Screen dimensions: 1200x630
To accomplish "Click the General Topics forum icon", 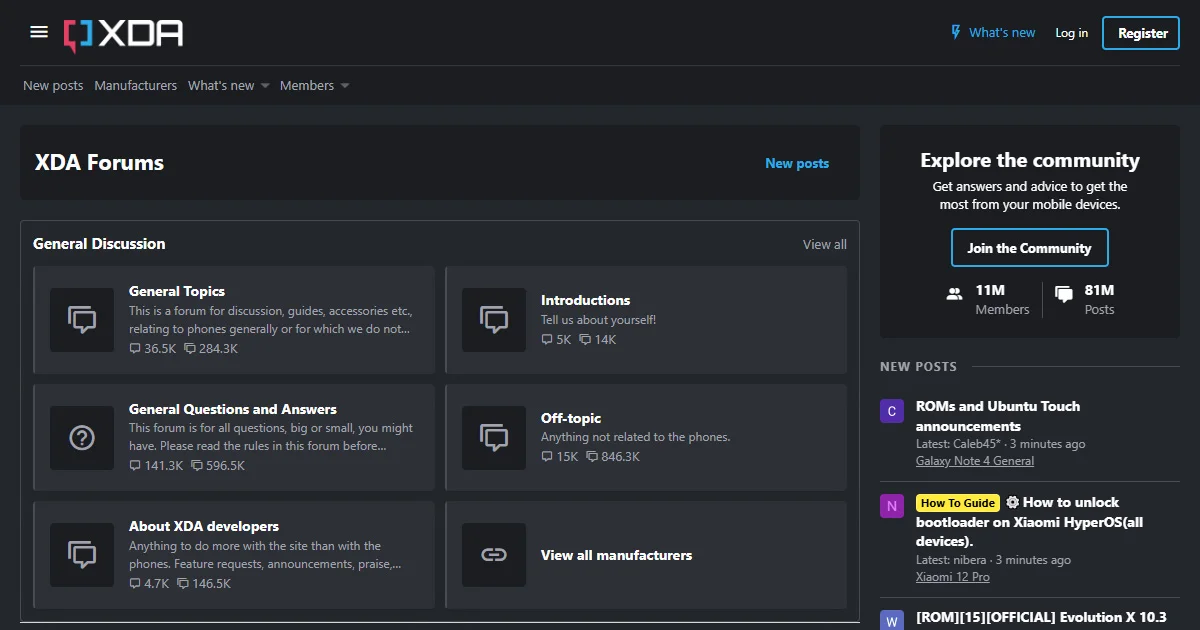I will (82, 320).
